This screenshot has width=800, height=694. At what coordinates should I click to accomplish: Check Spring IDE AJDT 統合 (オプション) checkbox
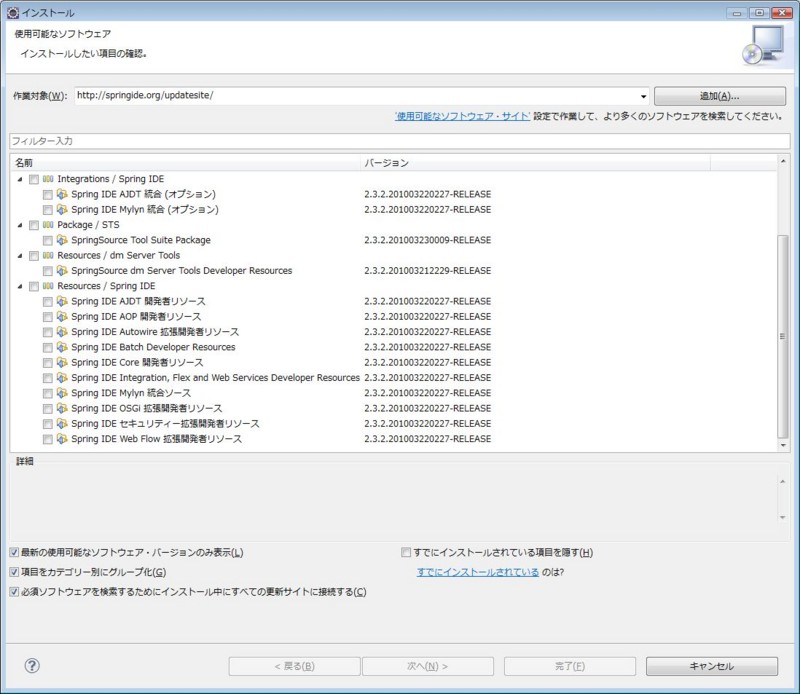[x=47, y=195]
